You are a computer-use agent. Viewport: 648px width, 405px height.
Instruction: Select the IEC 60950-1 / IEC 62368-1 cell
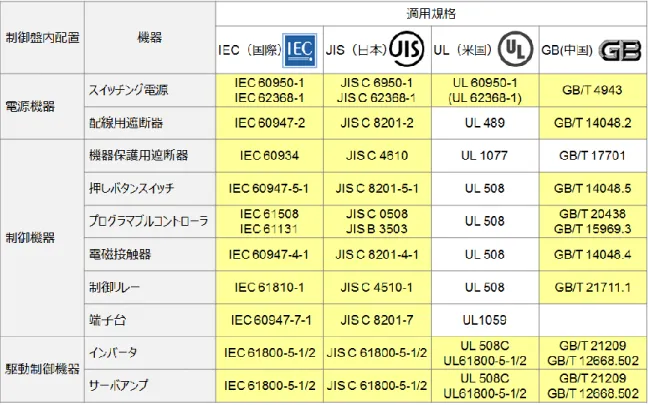point(269,90)
